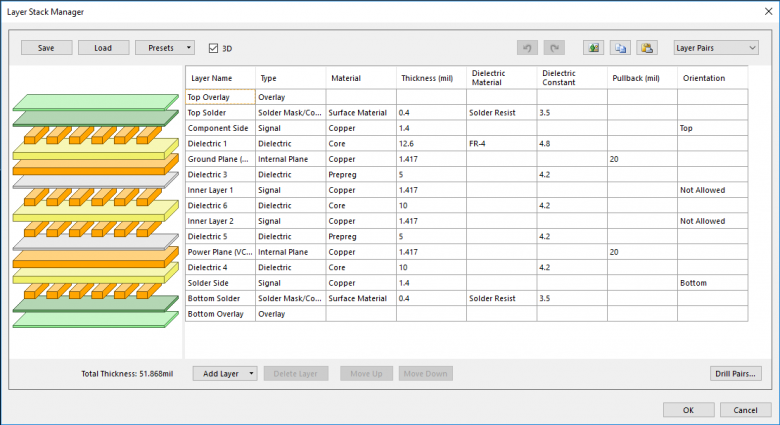
Task: Click the Load button
Action: pyautogui.click(x=103, y=48)
